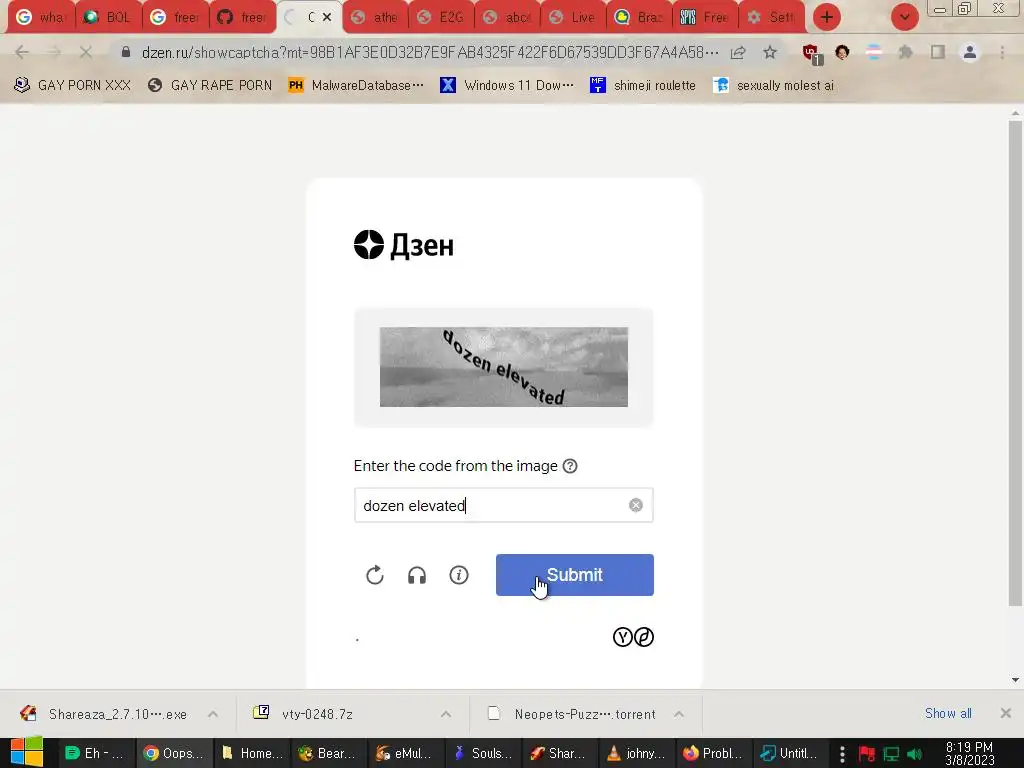Image resolution: width=1024 pixels, height=768 pixels.
Task: Open Oops Chrome taskbar item
Action: 174,753
